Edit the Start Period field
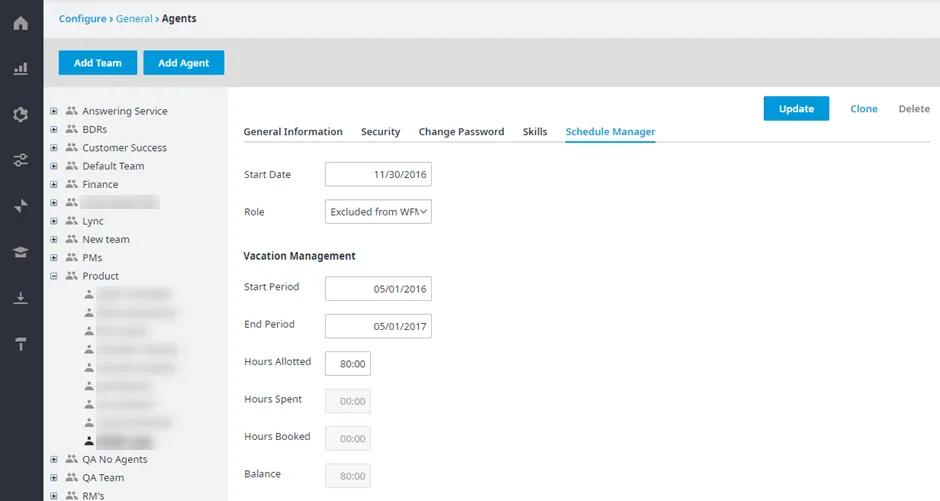The image size is (940, 501). click(378, 289)
